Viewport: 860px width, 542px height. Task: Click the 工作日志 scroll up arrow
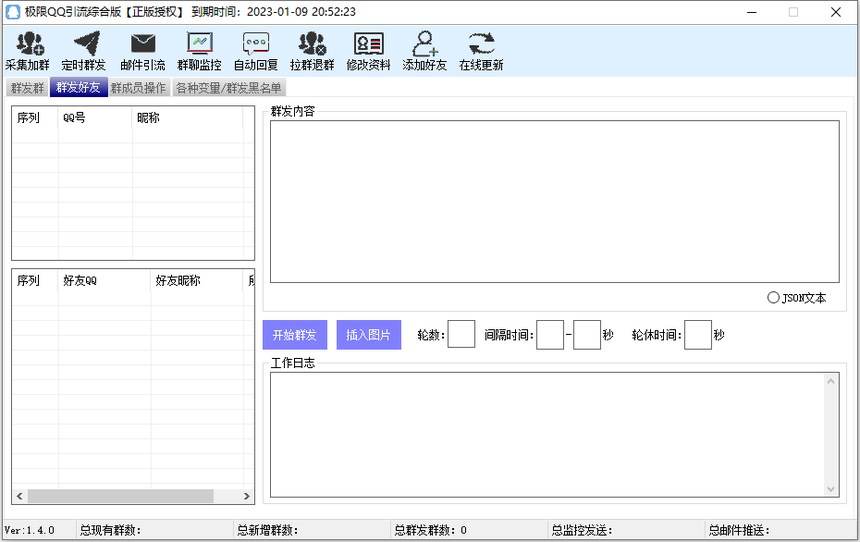[x=831, y=381]
